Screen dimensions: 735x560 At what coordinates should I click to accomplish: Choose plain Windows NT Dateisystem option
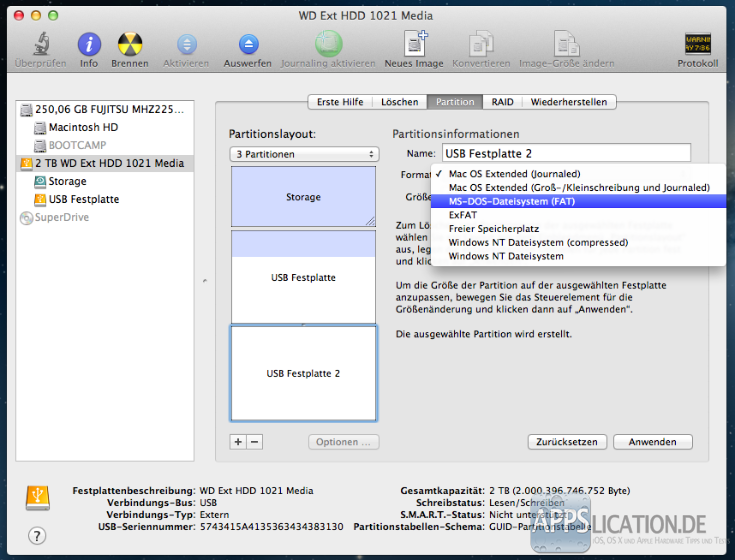(578, 256)
